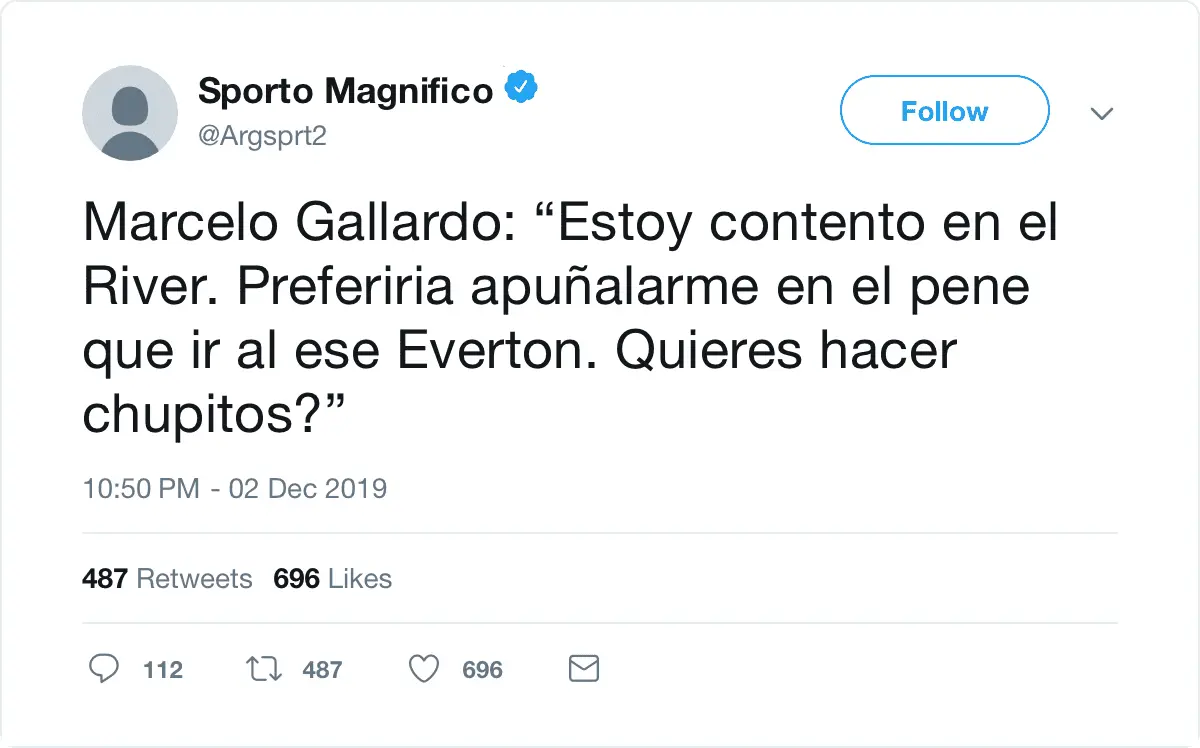Click the 02 Dec 2019 date
Image resolution: width=1200 pixels, height=748 pixels.
(308, 489)
